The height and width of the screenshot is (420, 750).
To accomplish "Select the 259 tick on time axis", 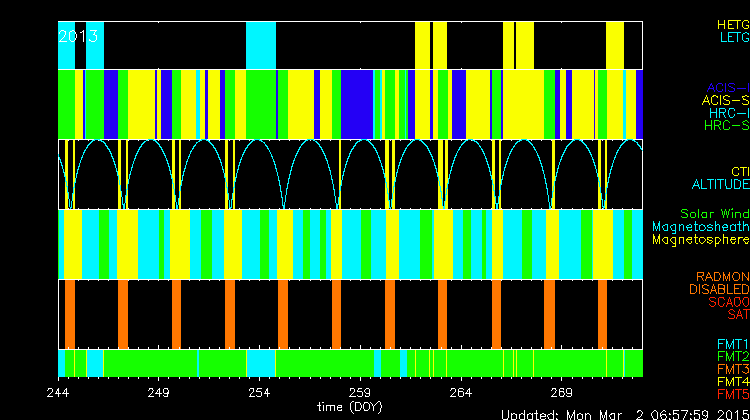I will (x=360, y=393).
